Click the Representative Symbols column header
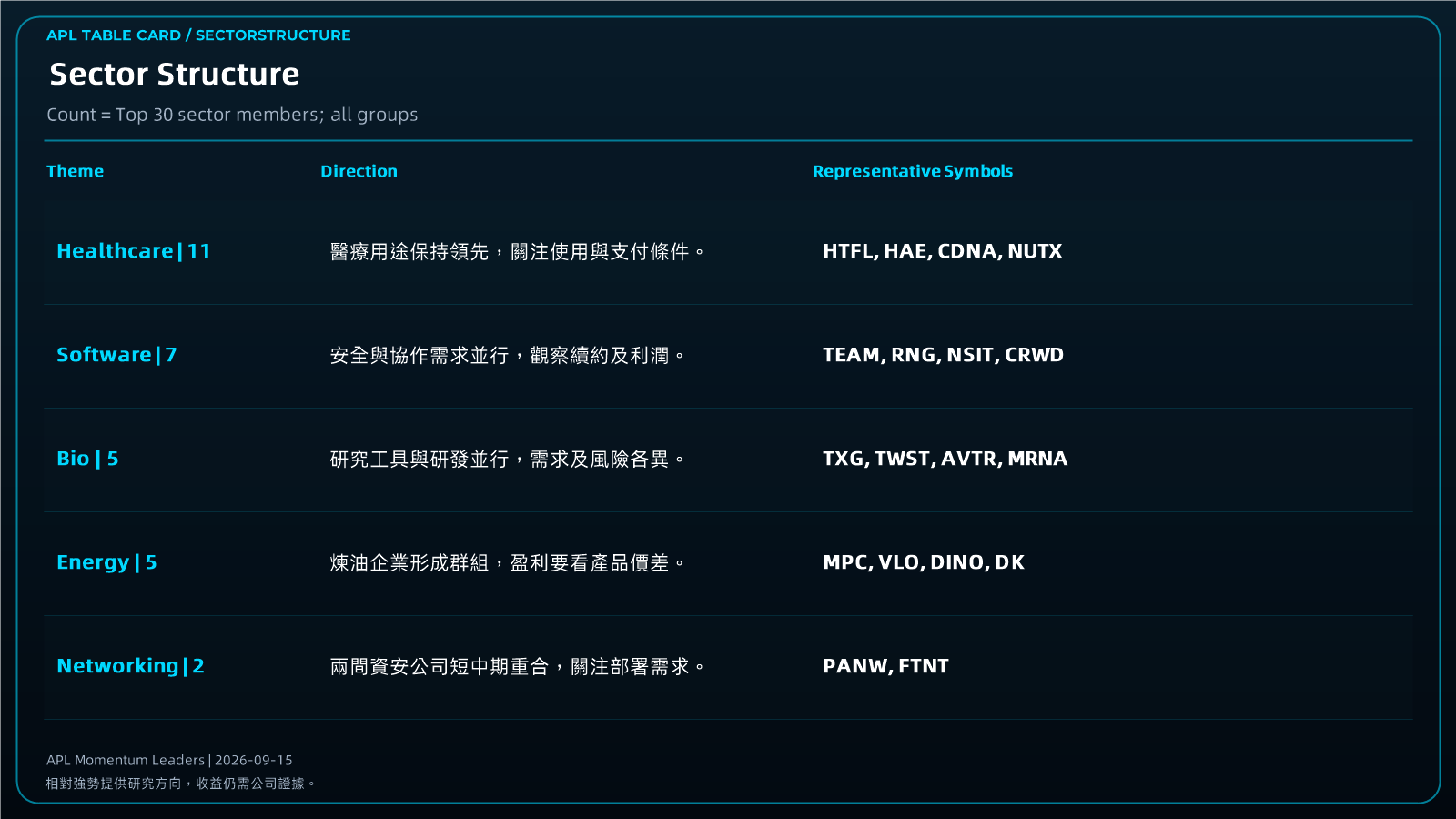The image size is (1456, 819). tap(913, 171)
